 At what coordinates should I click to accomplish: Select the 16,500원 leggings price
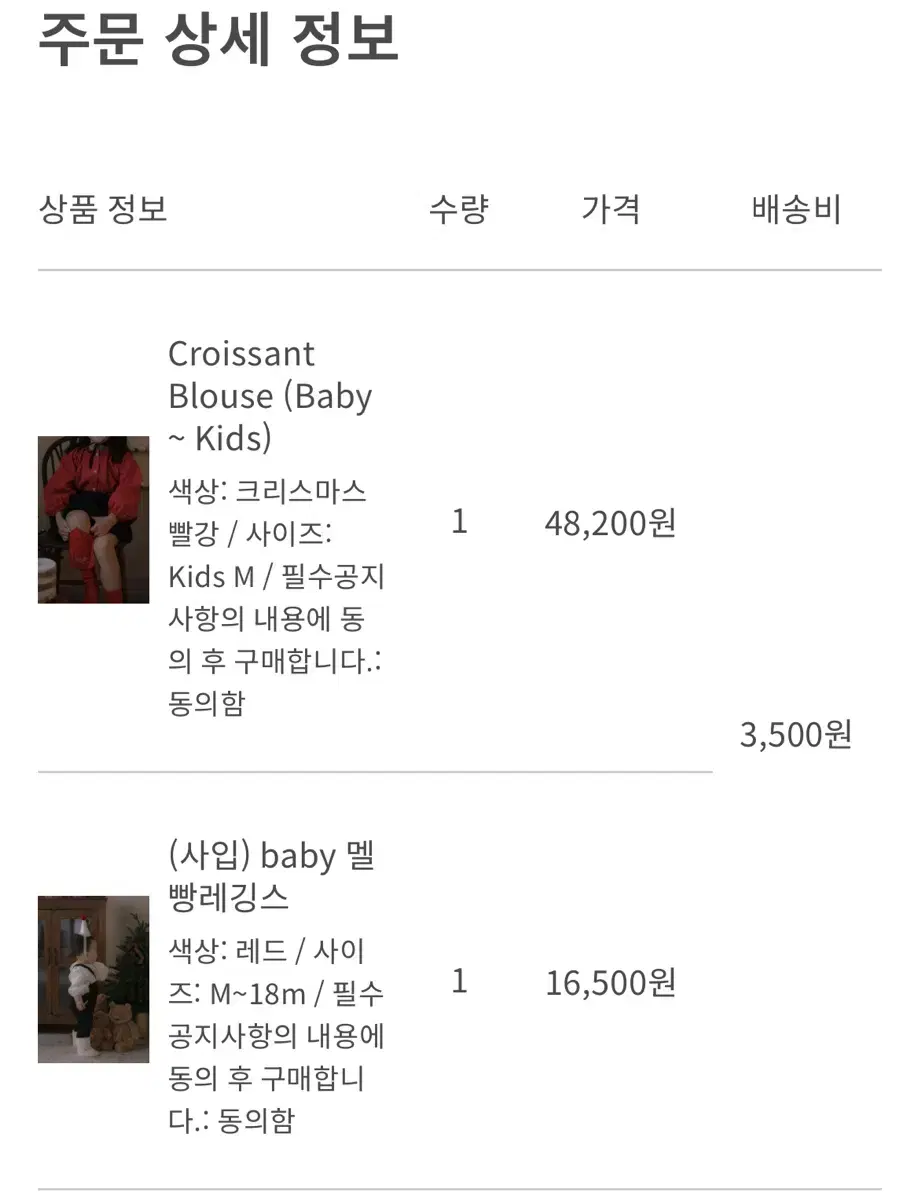pyautogui.click(x=611, y=983)
